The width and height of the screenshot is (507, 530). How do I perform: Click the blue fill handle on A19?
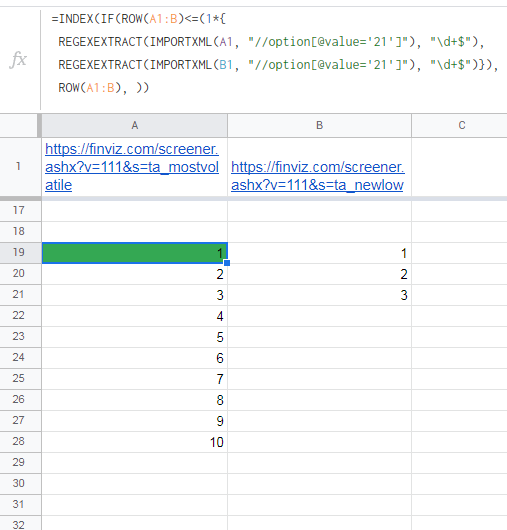(x=227, y=263)
